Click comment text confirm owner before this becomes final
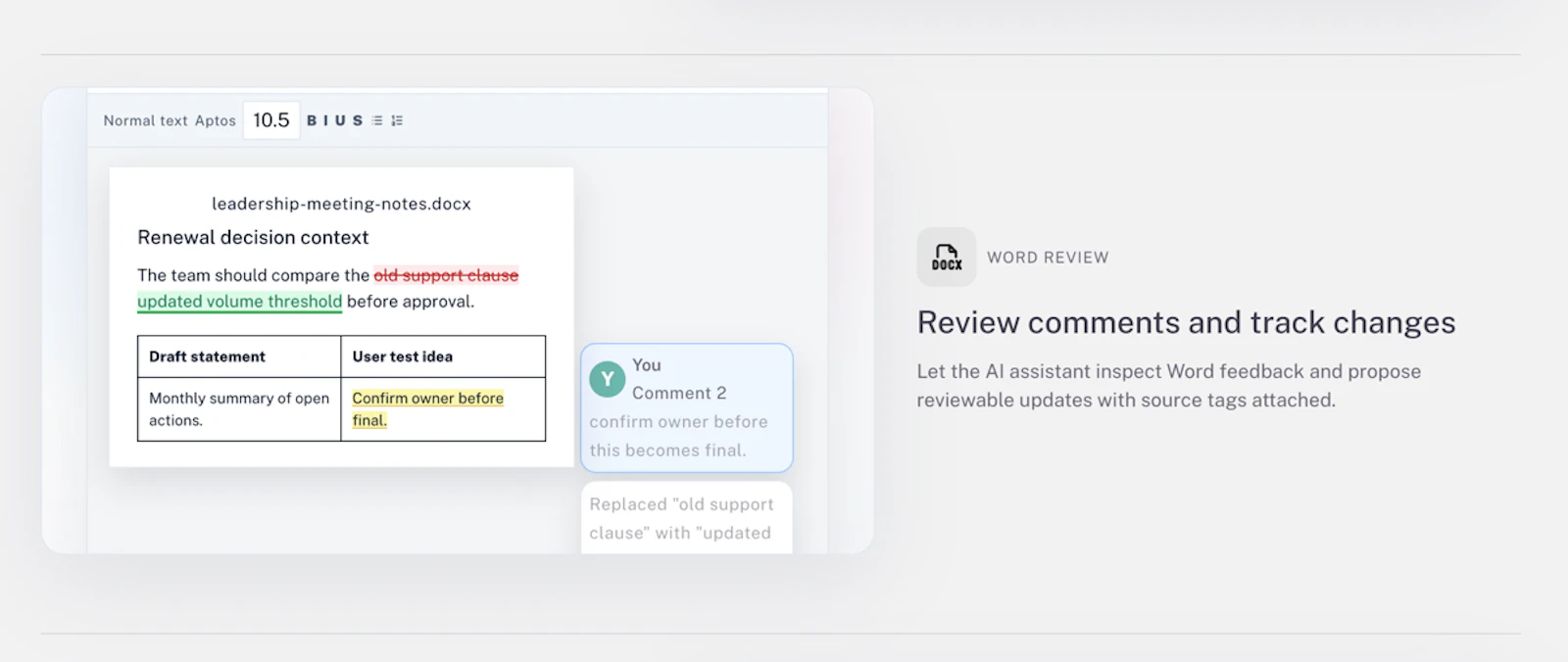 pyautogui.click(x=678, y=436)
